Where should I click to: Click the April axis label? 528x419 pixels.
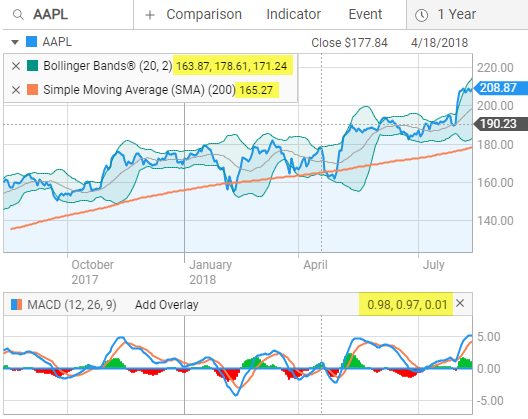coord(316,265)
